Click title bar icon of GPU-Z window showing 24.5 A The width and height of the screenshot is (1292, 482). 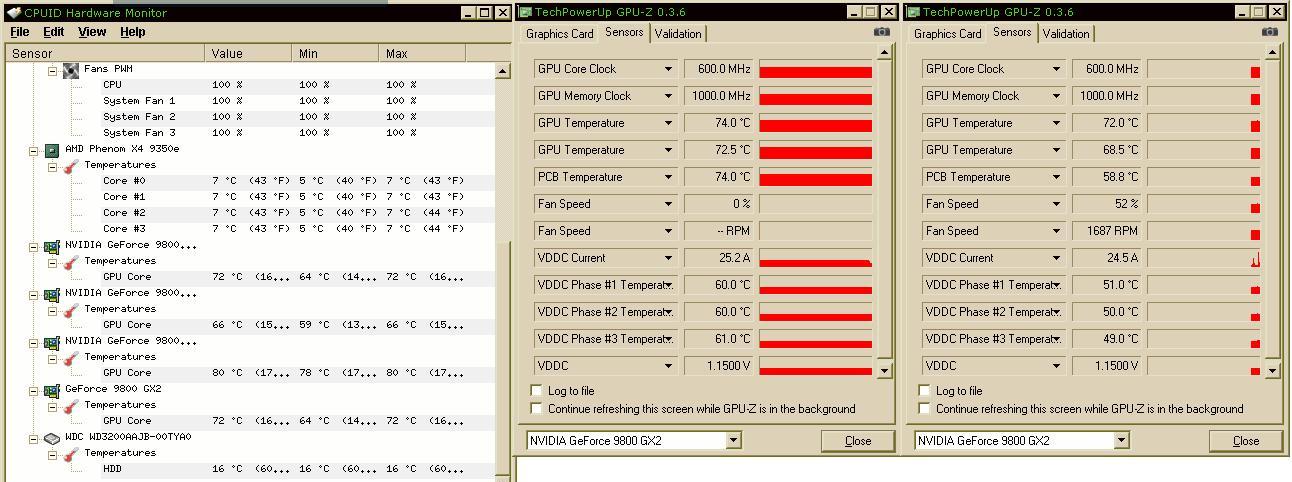click(x=912, y=12)
